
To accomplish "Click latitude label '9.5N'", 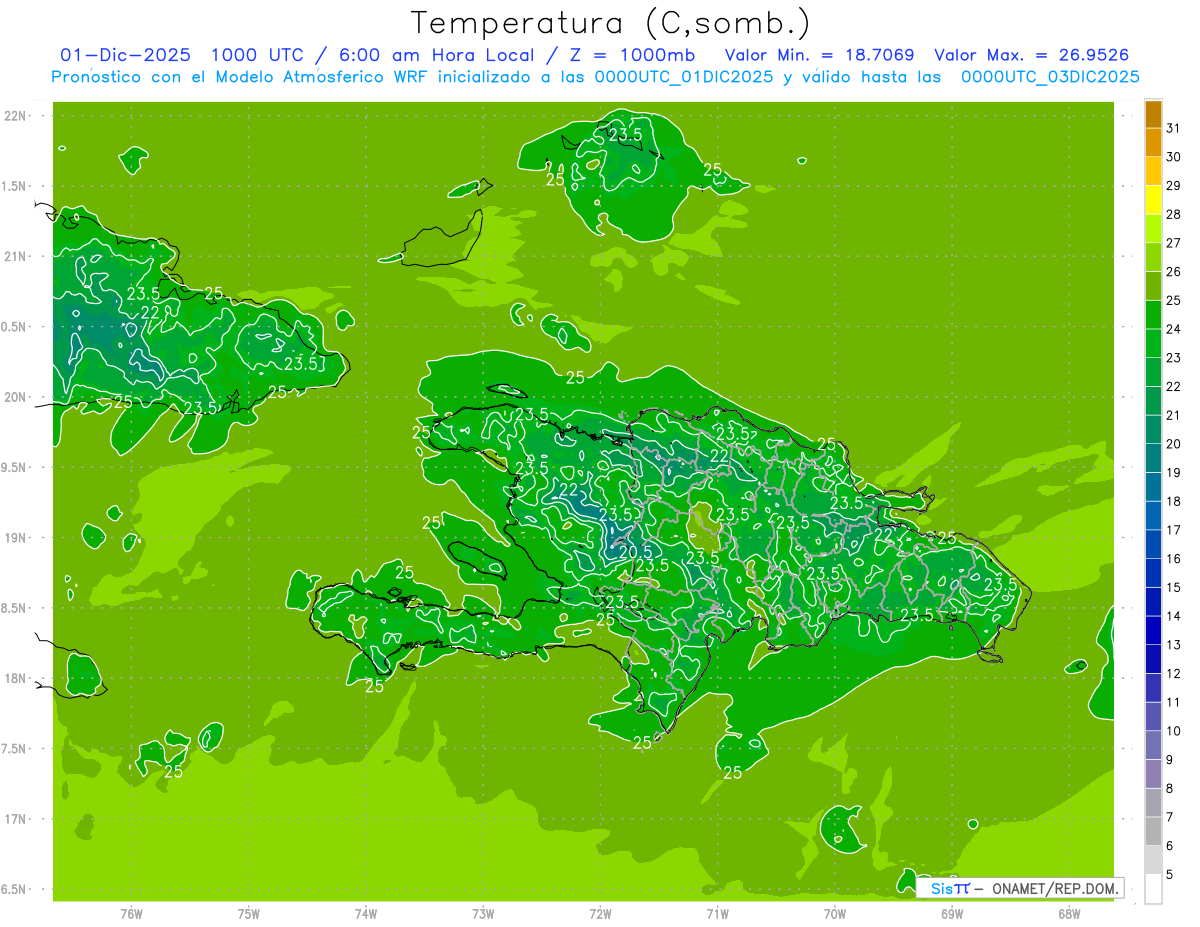I will (x=15, y=467).
